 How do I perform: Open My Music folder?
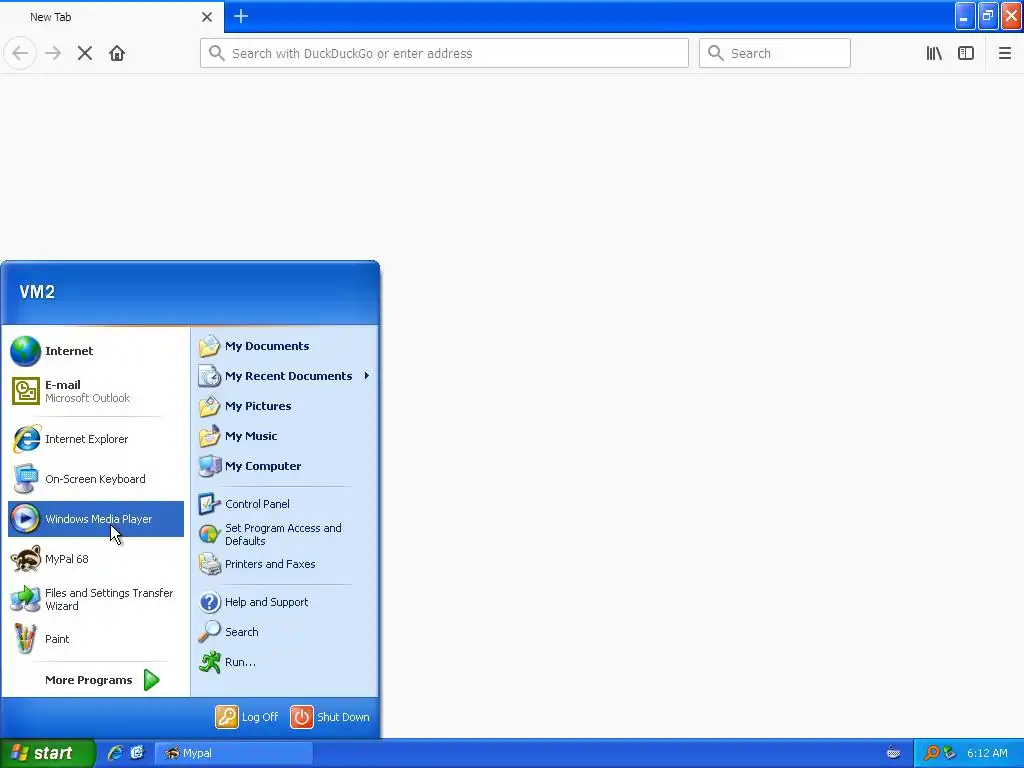tap(285, 436)
